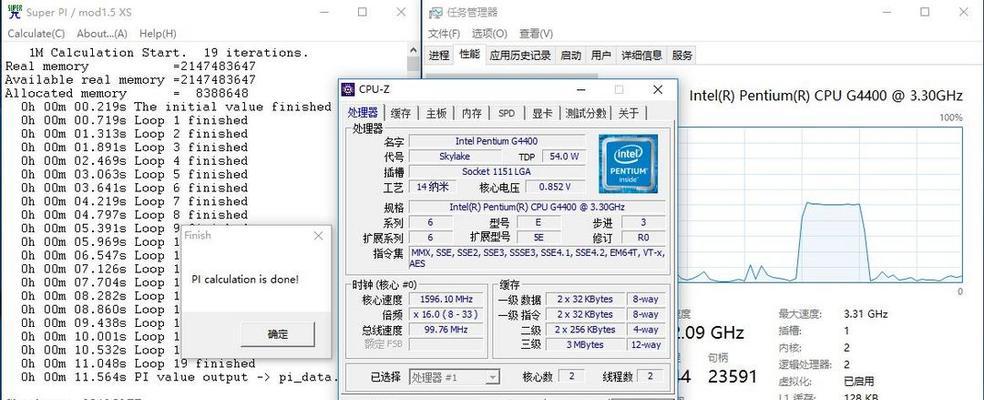
Task: Click 确定 button in Finish dialog
Action: point(277,335)
